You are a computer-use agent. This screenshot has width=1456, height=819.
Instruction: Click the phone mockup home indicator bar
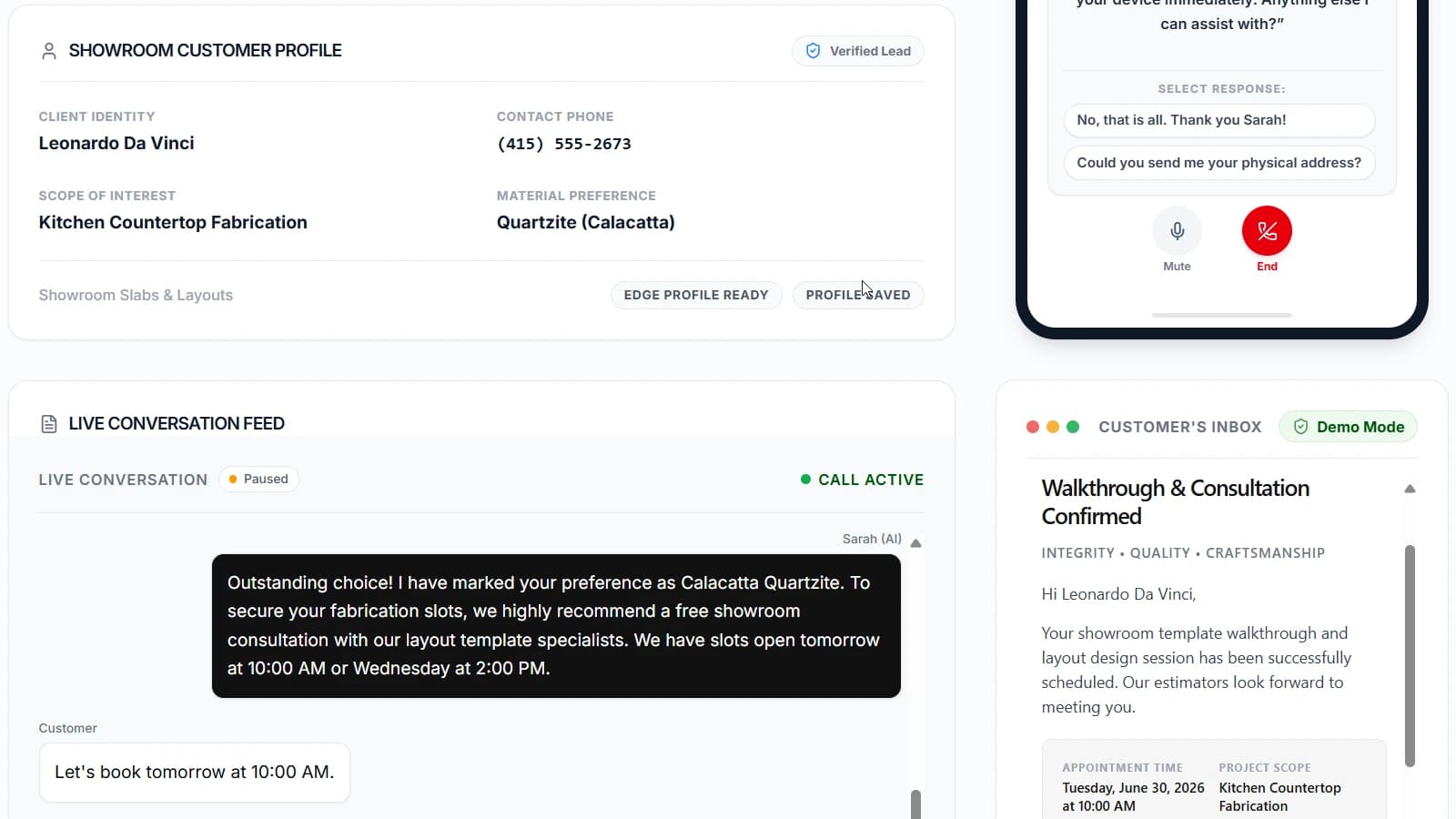[1221, 315]
